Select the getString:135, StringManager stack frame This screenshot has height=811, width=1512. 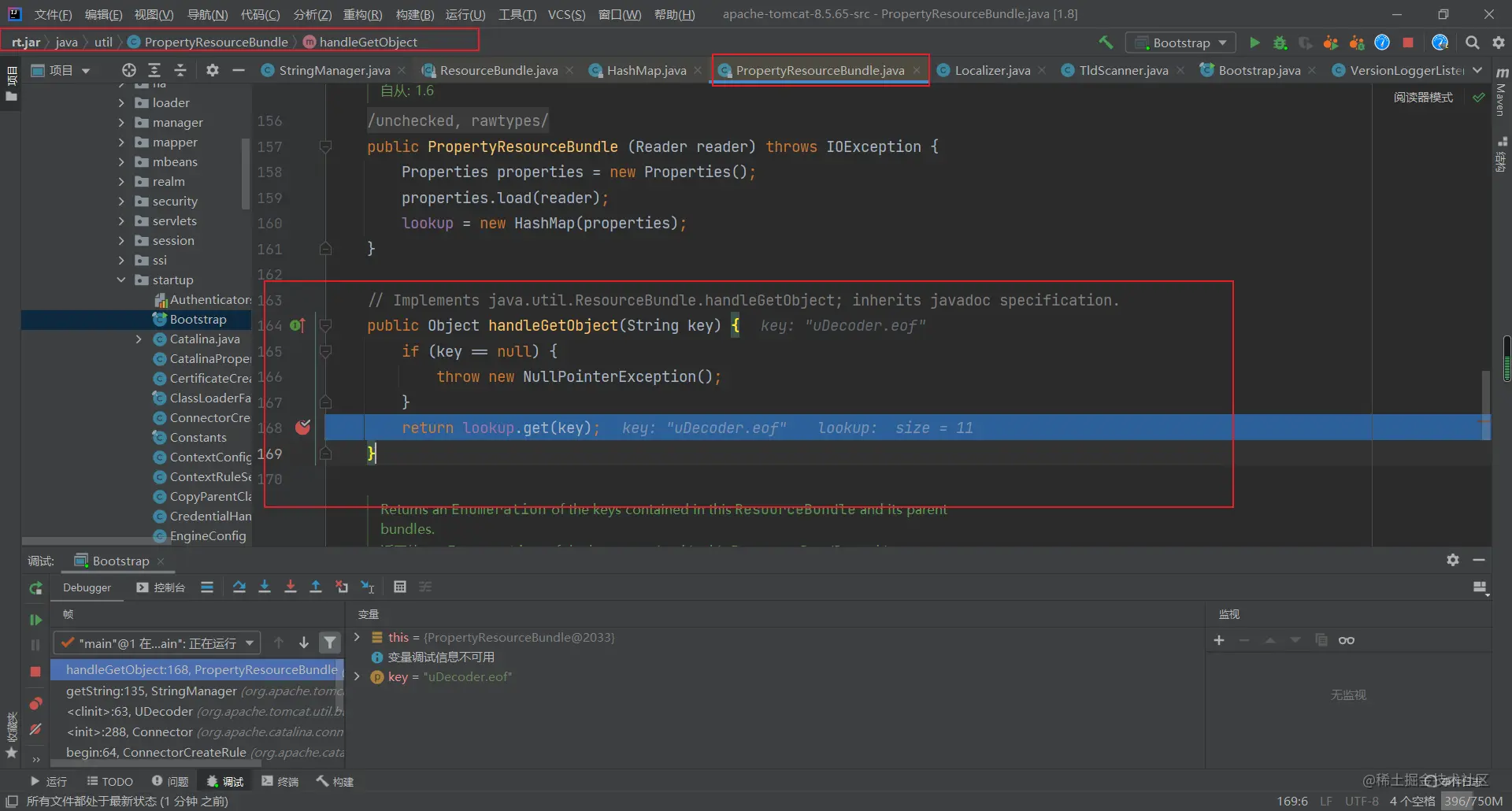pyautogui.click(x=197, y=691)
